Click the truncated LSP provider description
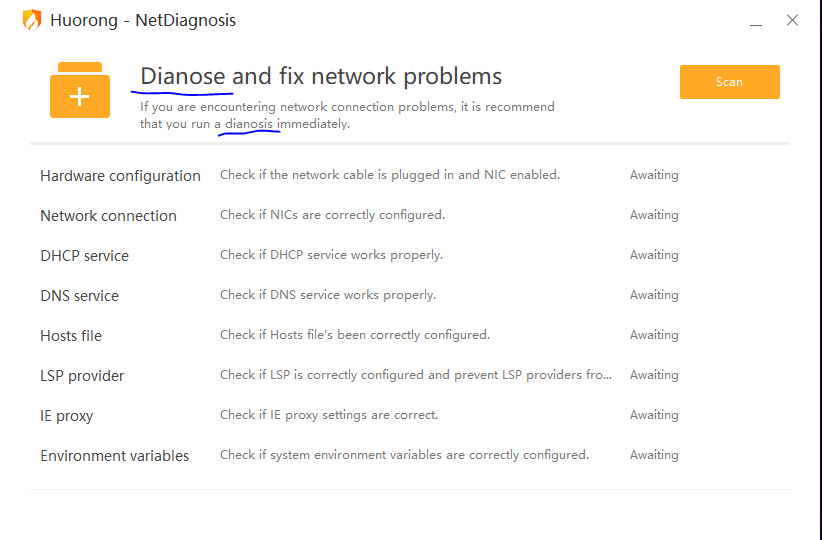 [x=416, y=375]
